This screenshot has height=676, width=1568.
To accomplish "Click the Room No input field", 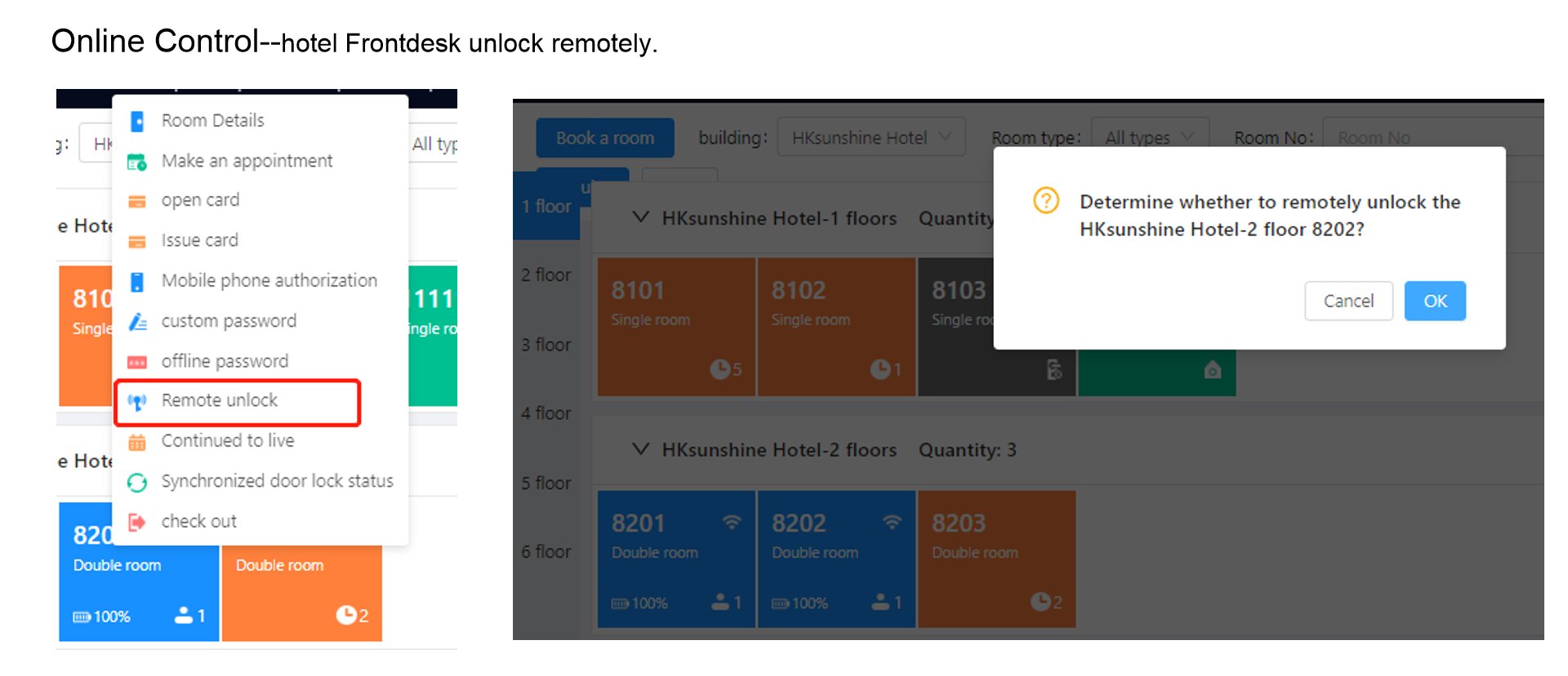I will tap(1429, 137).
